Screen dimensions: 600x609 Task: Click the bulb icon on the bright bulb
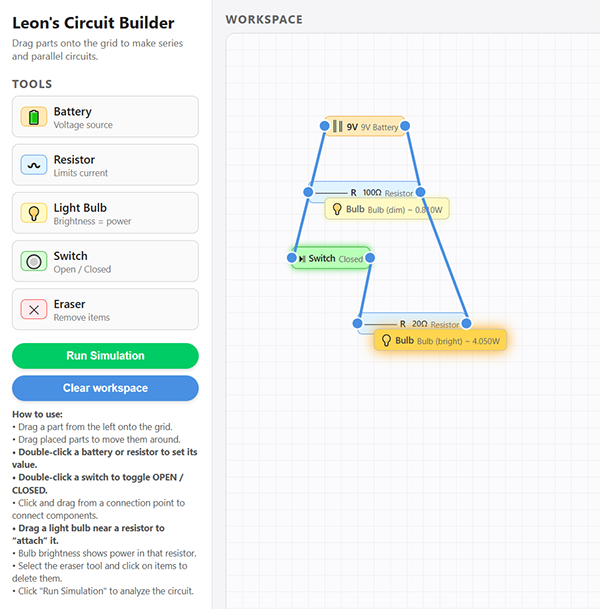(x=386, y=341)
